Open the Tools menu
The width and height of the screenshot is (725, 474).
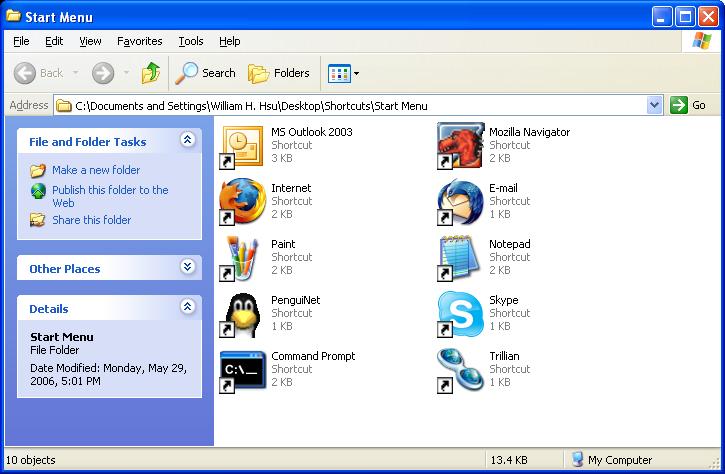190,41
